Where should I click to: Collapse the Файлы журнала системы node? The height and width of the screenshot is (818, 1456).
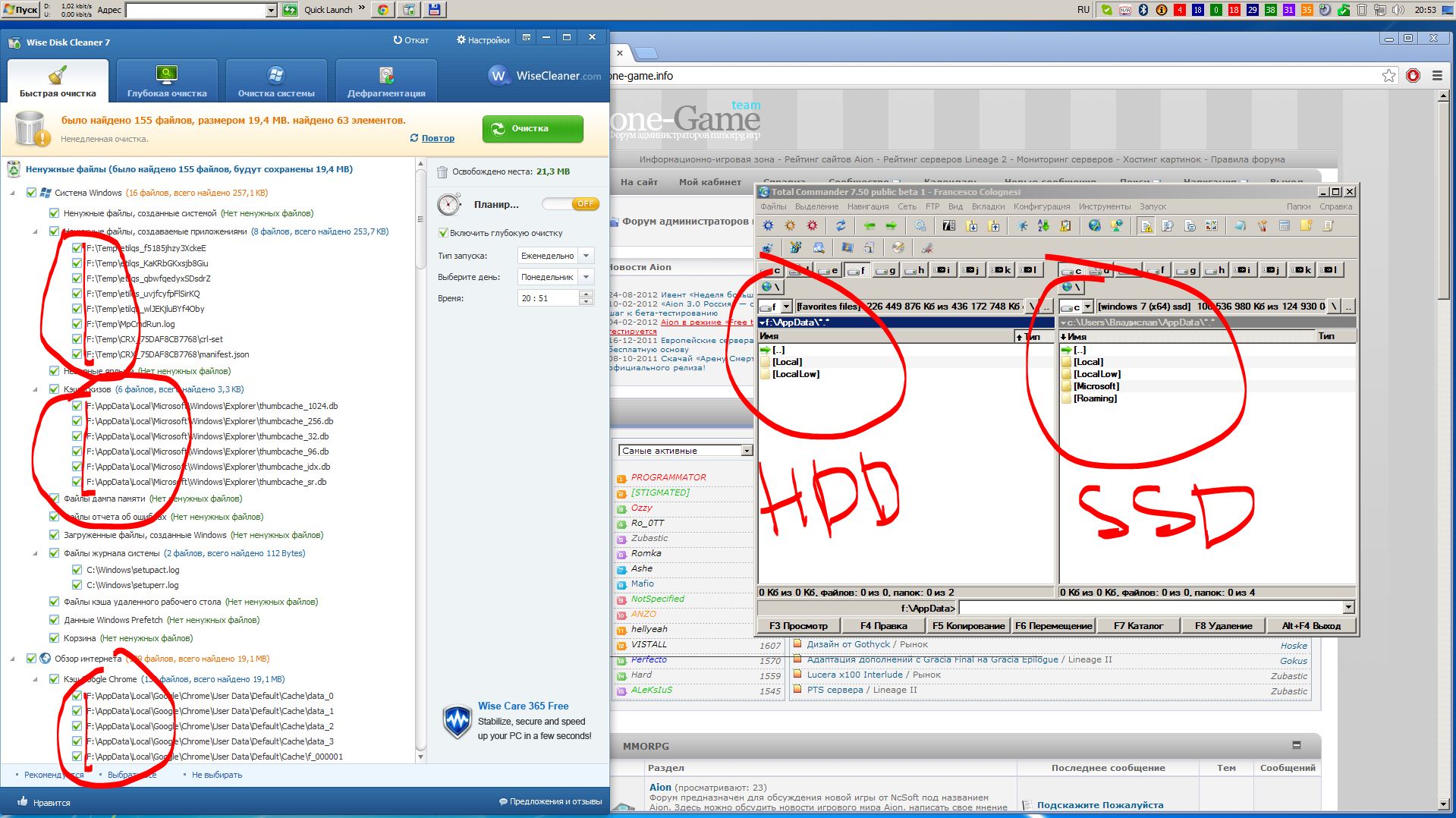pos(35,553)
